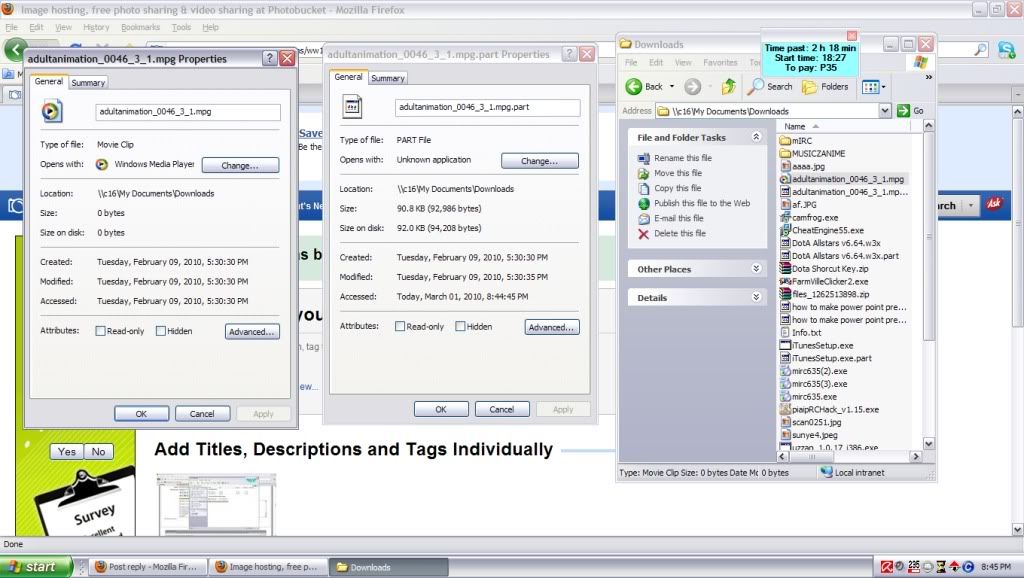Click the Name column header sort arrow
The height and width of the screenshot is (578, 1024).
click(x=816, y=127)
